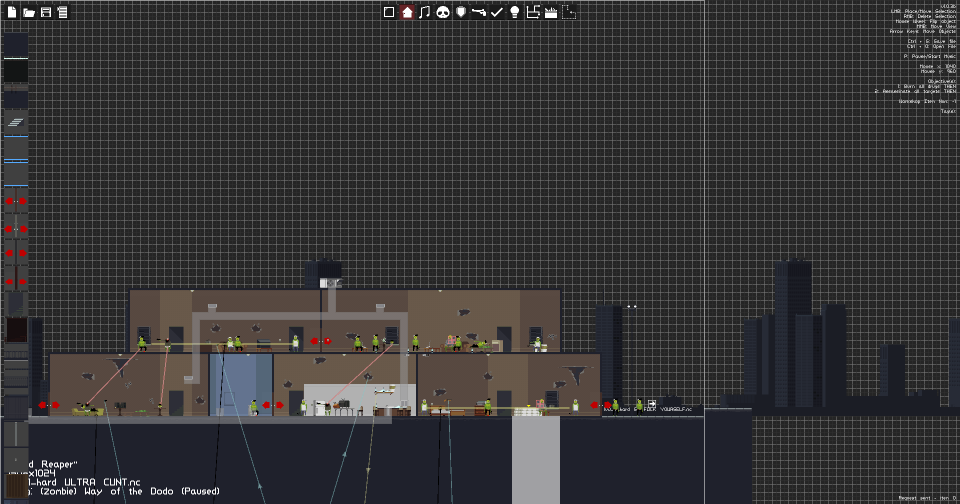Select the clapperboard cutscene tool
The image size is (960, 504).
point(551,12)
